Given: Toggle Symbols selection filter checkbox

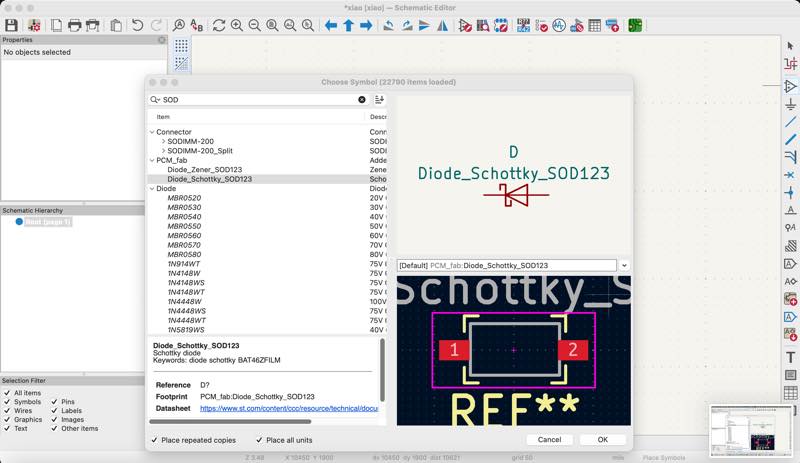Looking at the screenshot, I should 7,402.
